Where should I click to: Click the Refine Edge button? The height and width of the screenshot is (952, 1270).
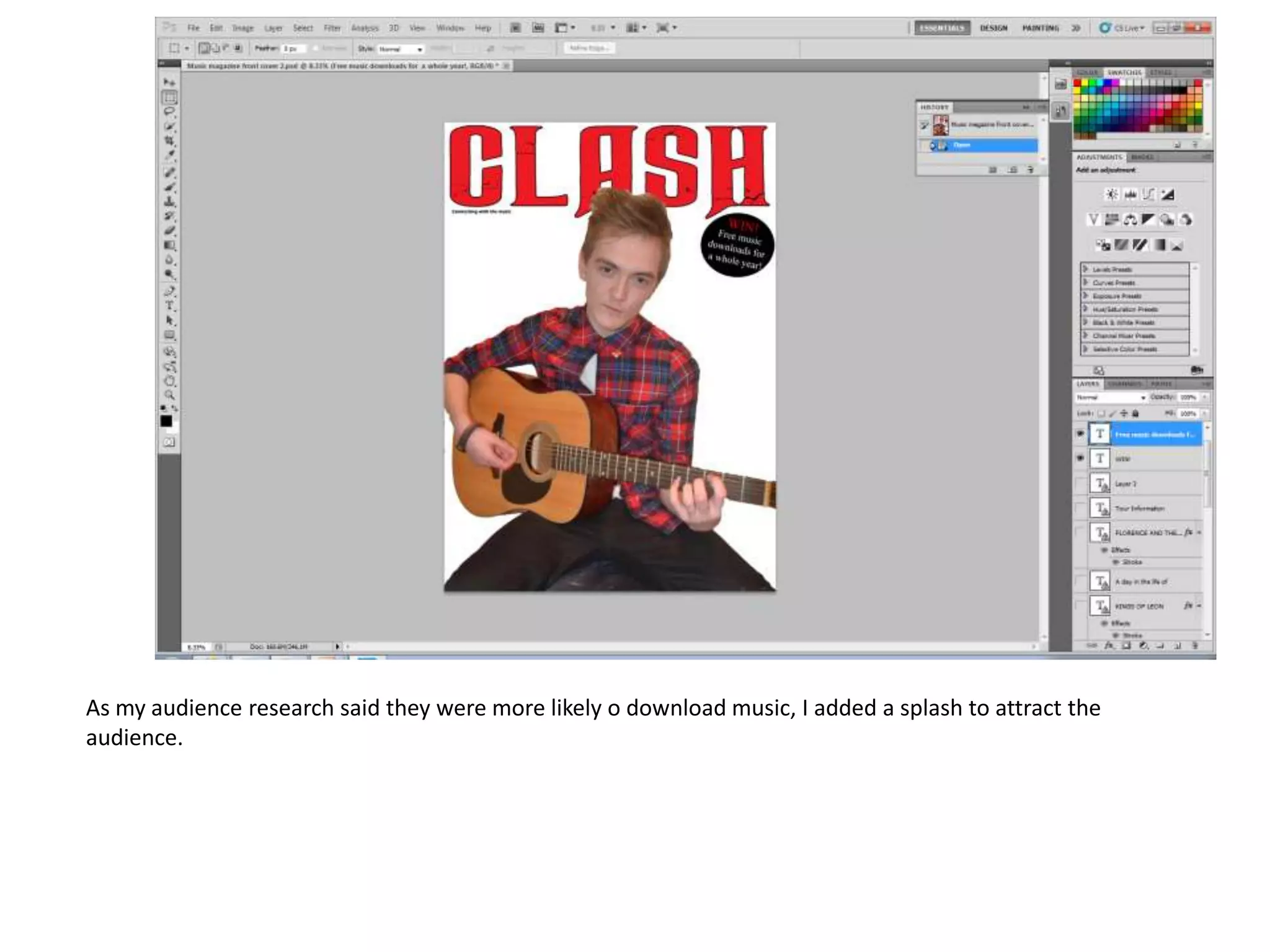coord(589,48)
